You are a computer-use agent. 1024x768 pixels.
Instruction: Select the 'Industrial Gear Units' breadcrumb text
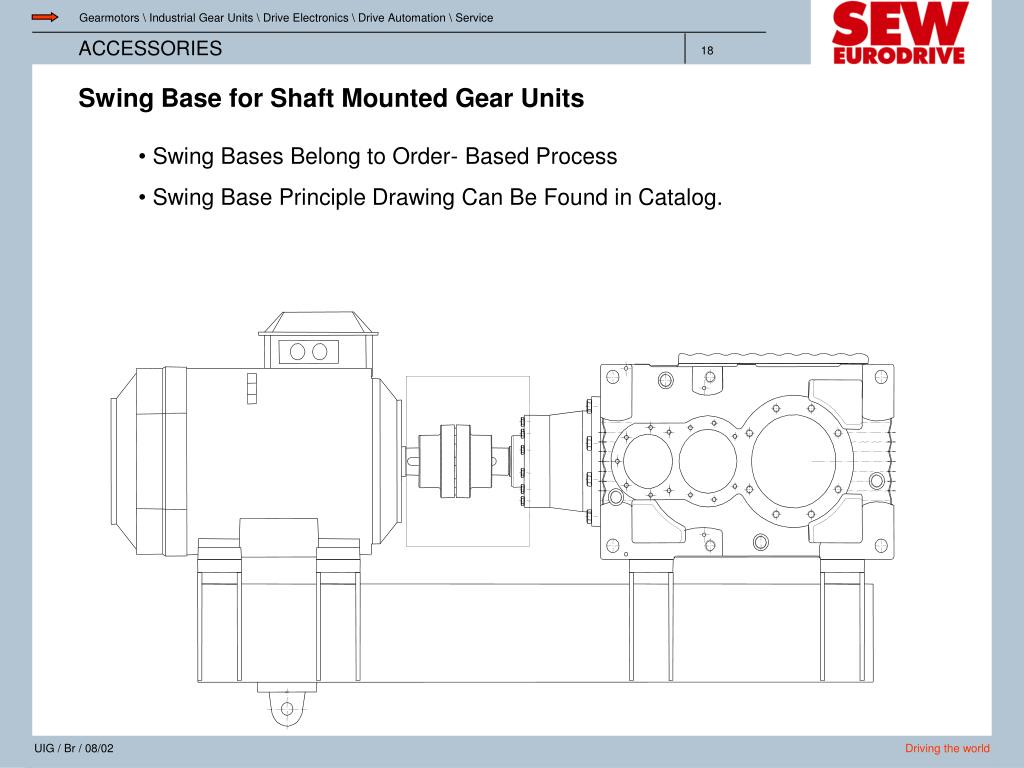click(200, 18)
